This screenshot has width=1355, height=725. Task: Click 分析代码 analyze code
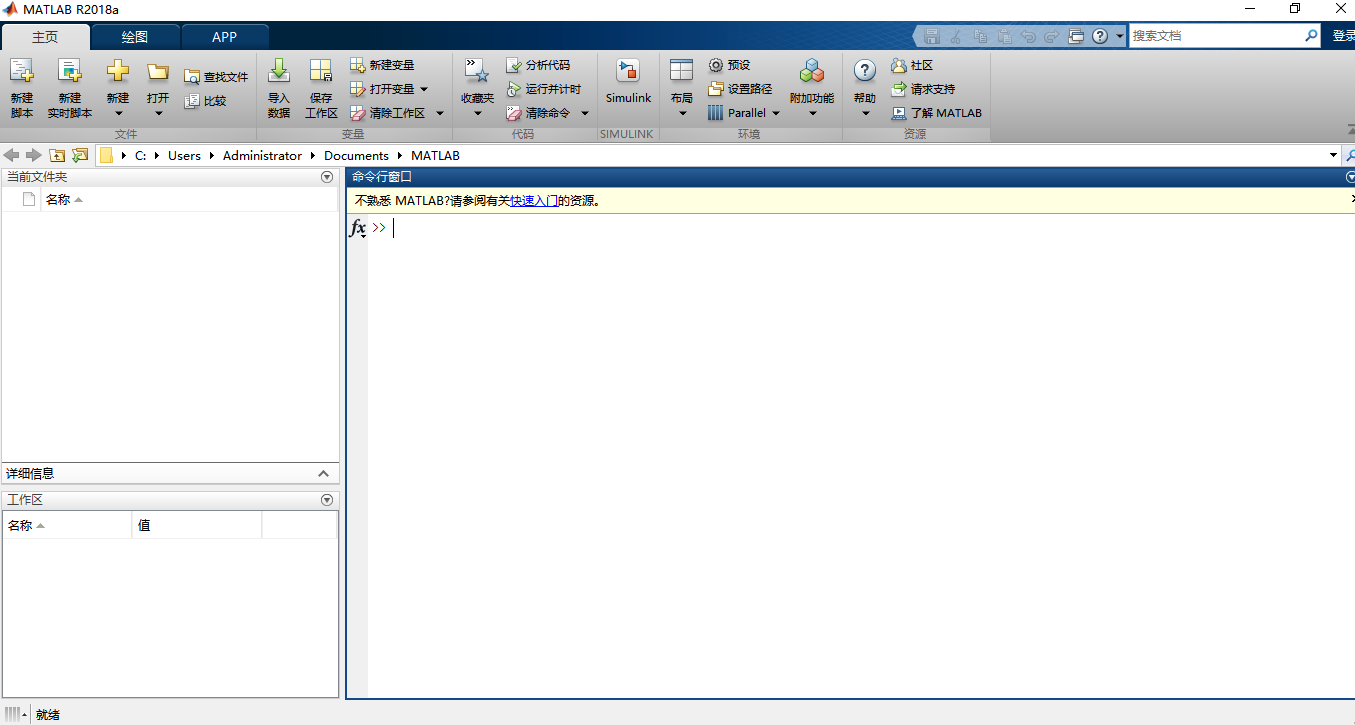coord(538,65)
